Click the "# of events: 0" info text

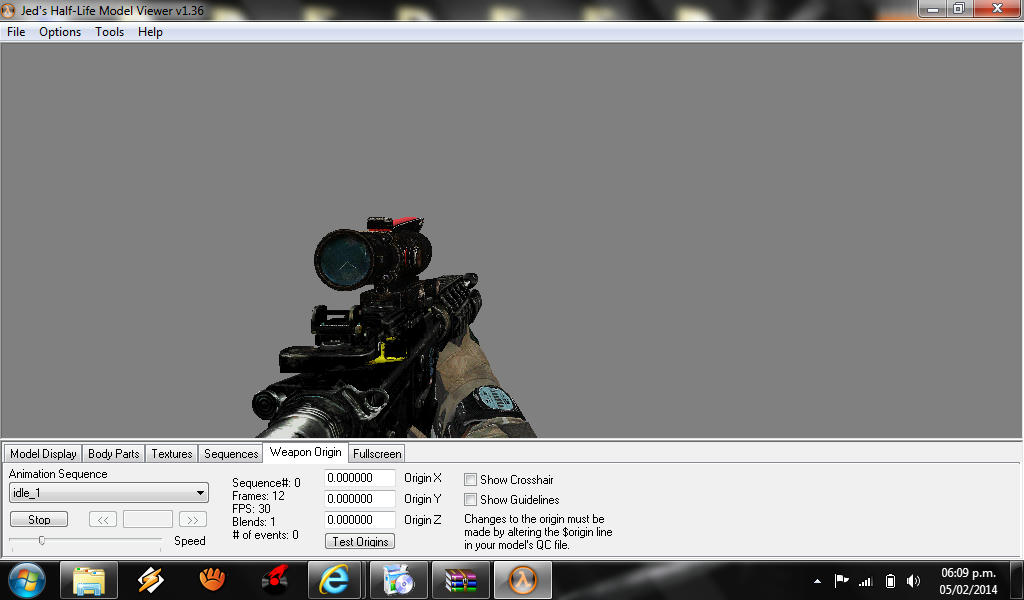tap(265, 535)
